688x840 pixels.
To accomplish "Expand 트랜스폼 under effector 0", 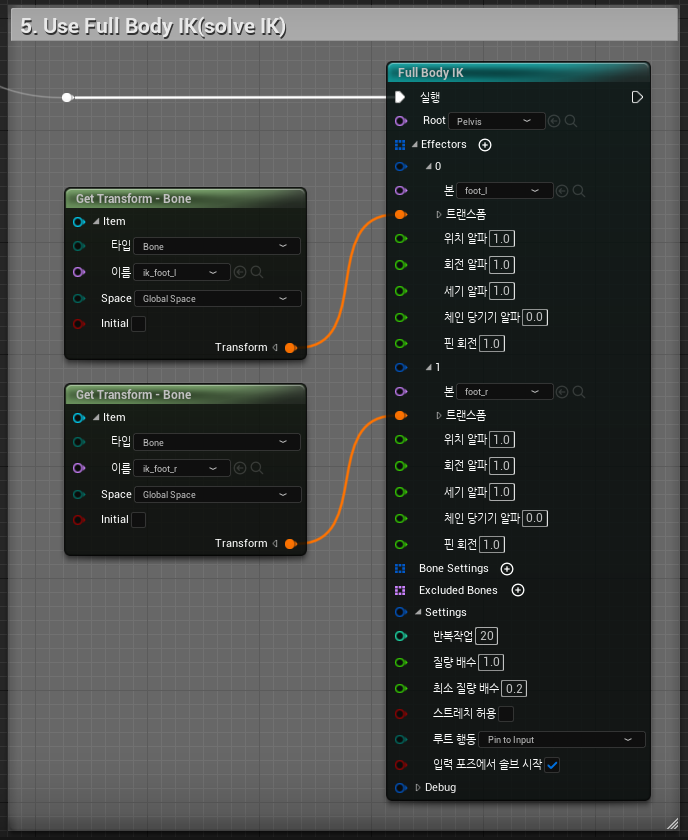I will click(x=438, y=214).
